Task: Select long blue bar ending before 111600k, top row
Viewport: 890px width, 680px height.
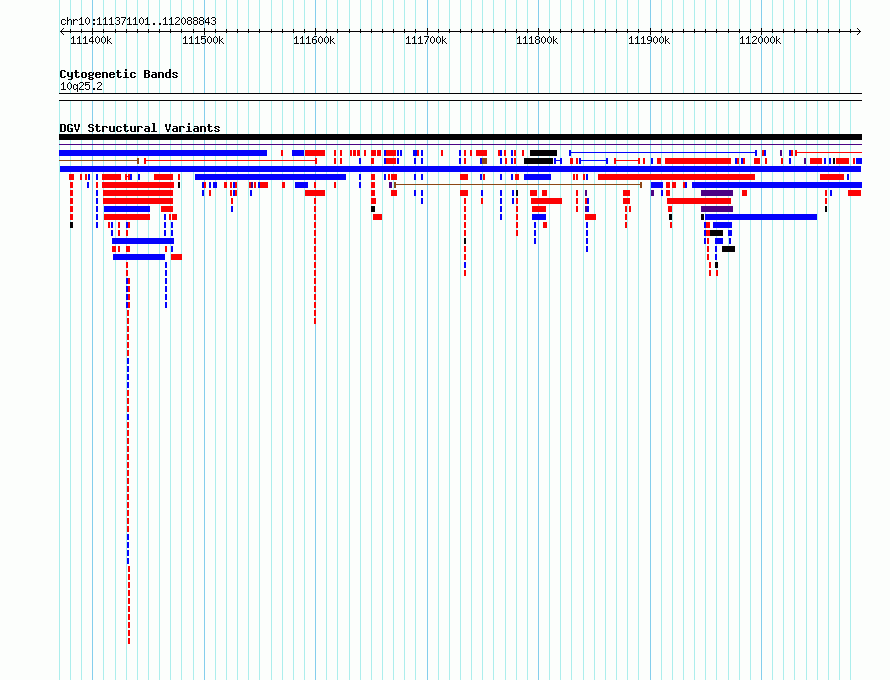Action: 163,153
